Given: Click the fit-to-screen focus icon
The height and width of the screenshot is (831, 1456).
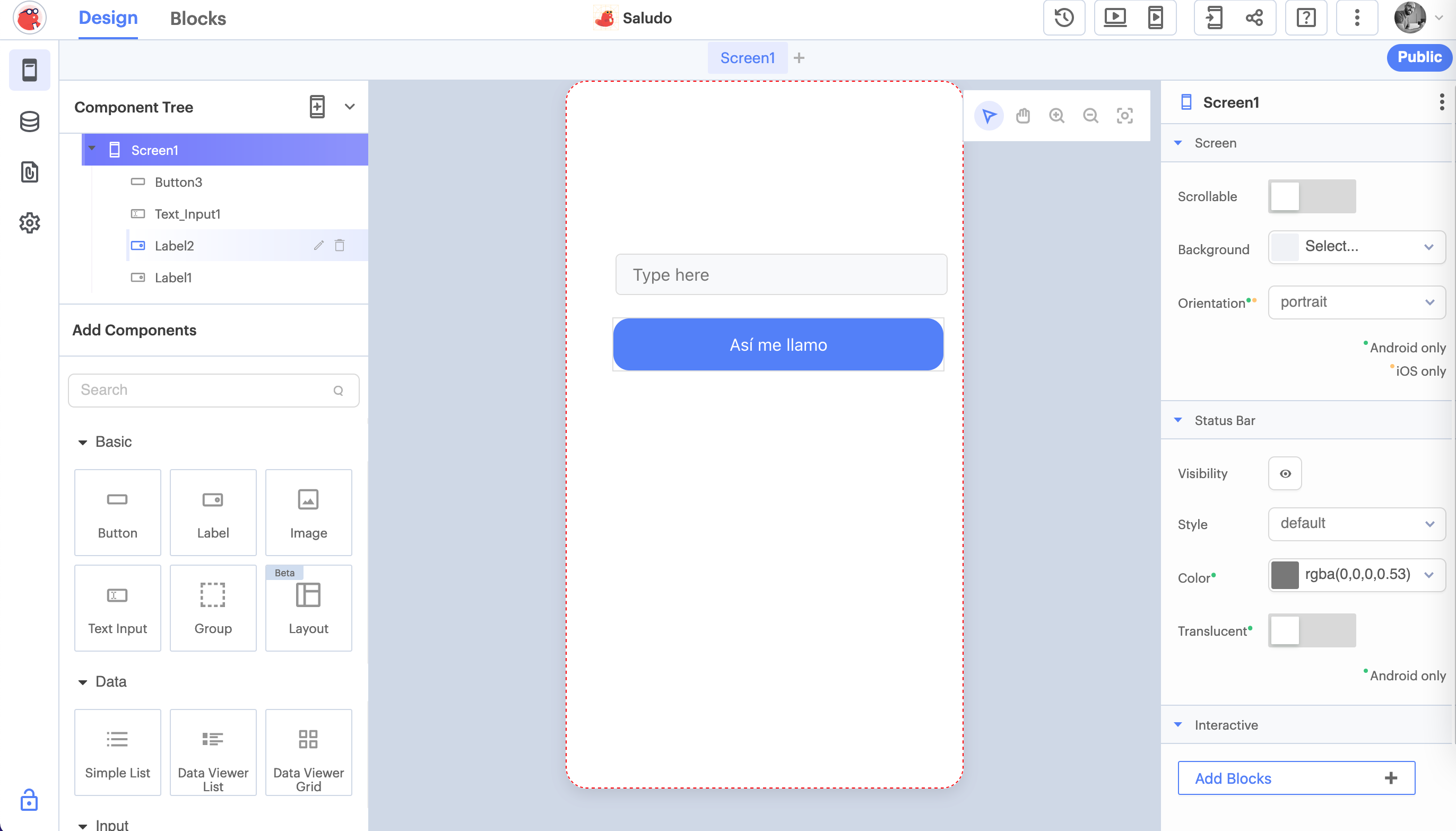Looking at the screenshot, I should [1124, 116].
